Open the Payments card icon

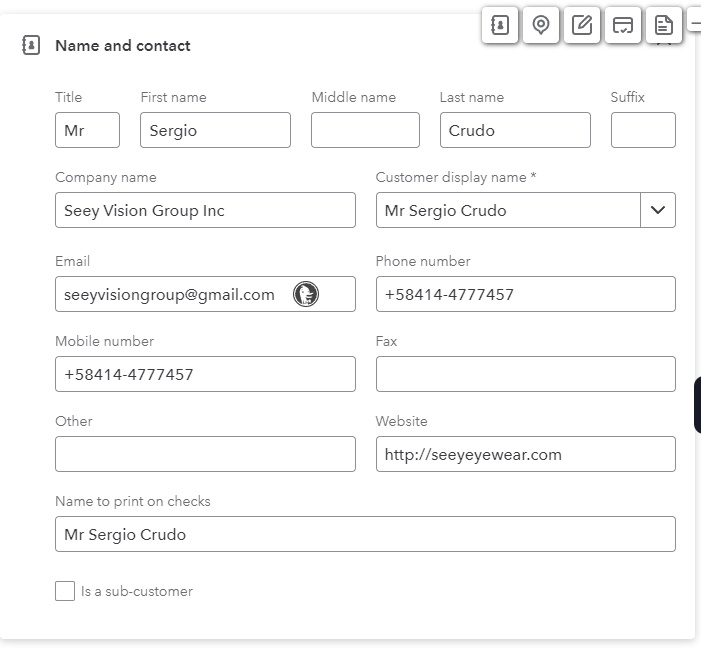[623, 25]
